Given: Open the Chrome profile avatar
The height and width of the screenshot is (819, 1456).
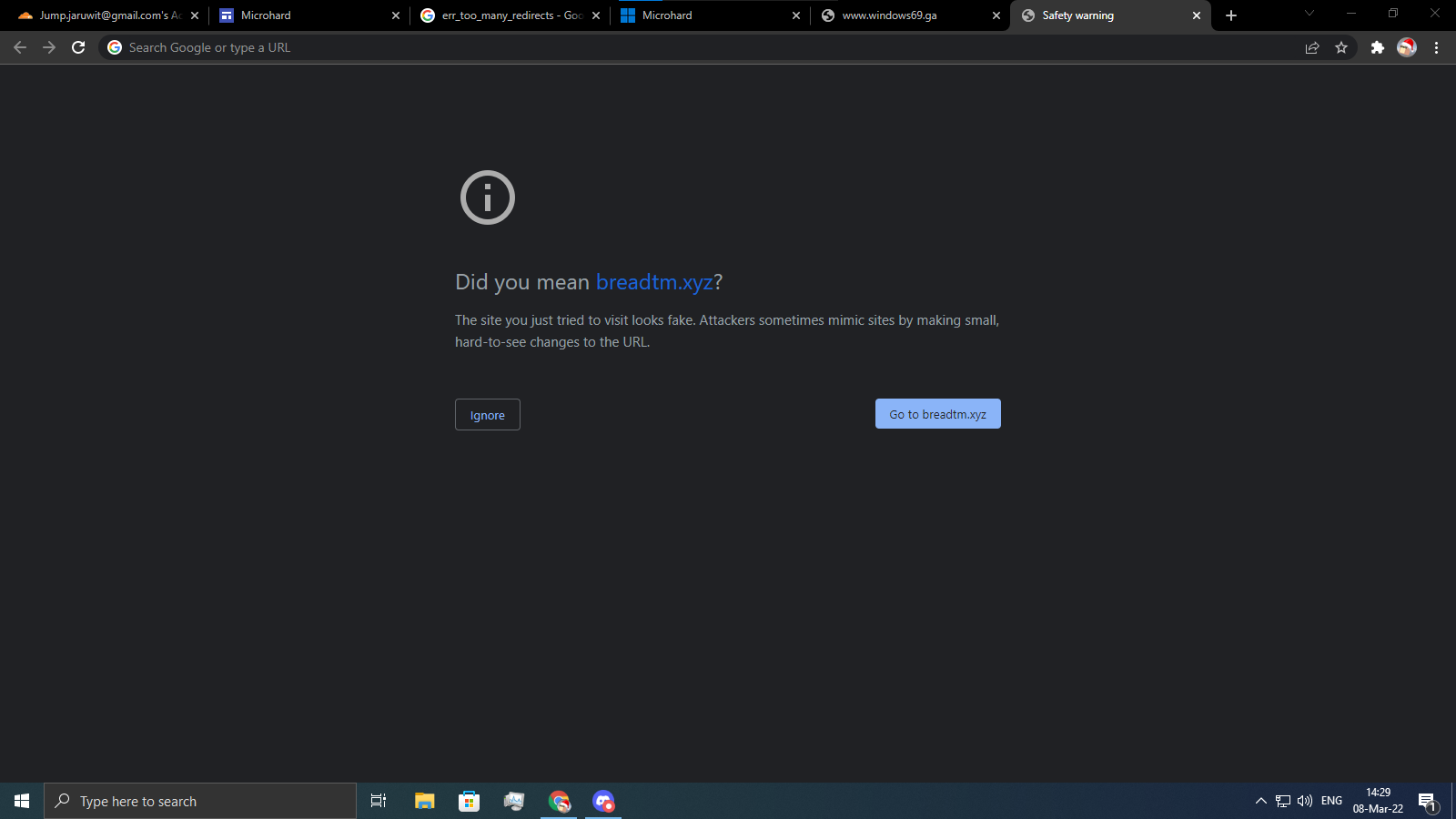Looking at the screenshot, I should point(1407,47).
